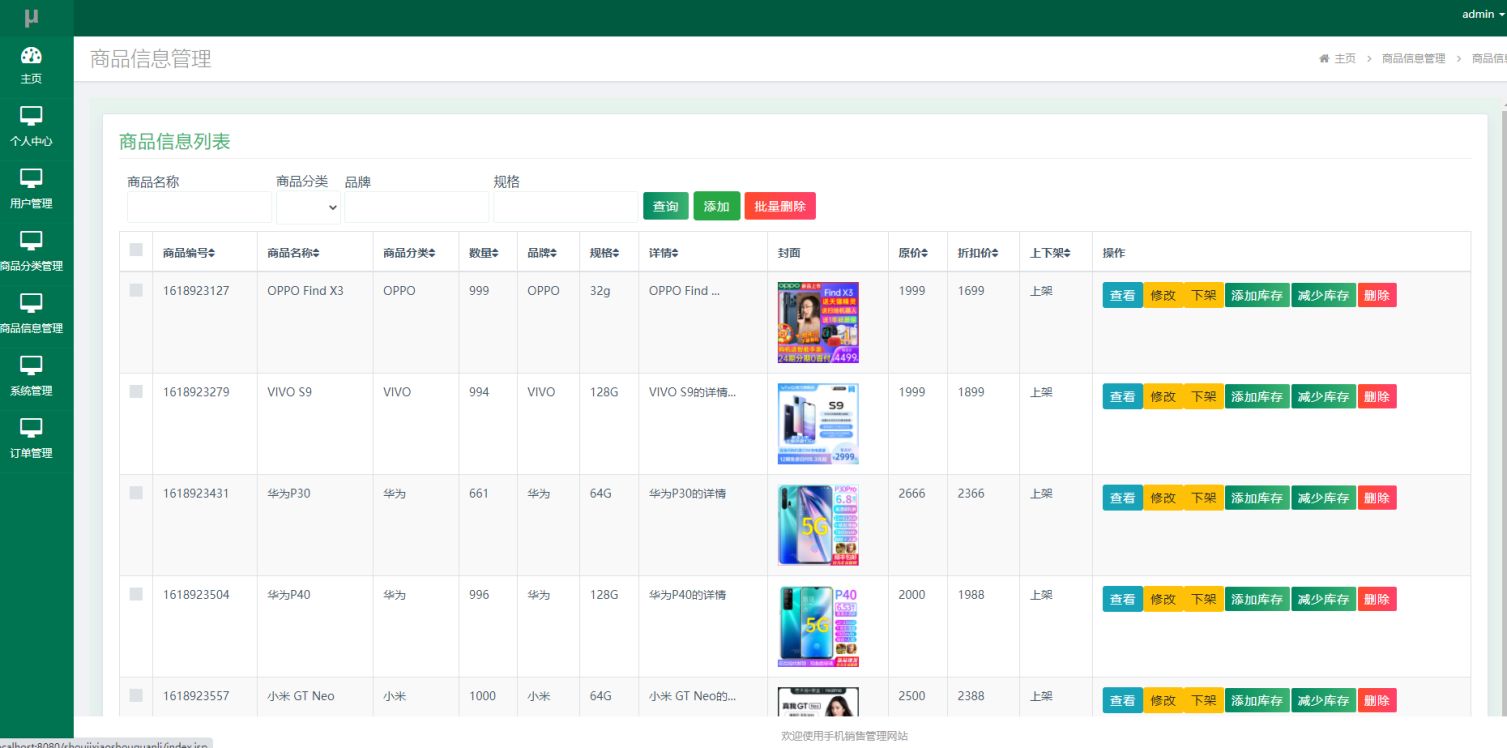
Task: Click 修改 for OPPO Find X3
Action: [1163, 295]
